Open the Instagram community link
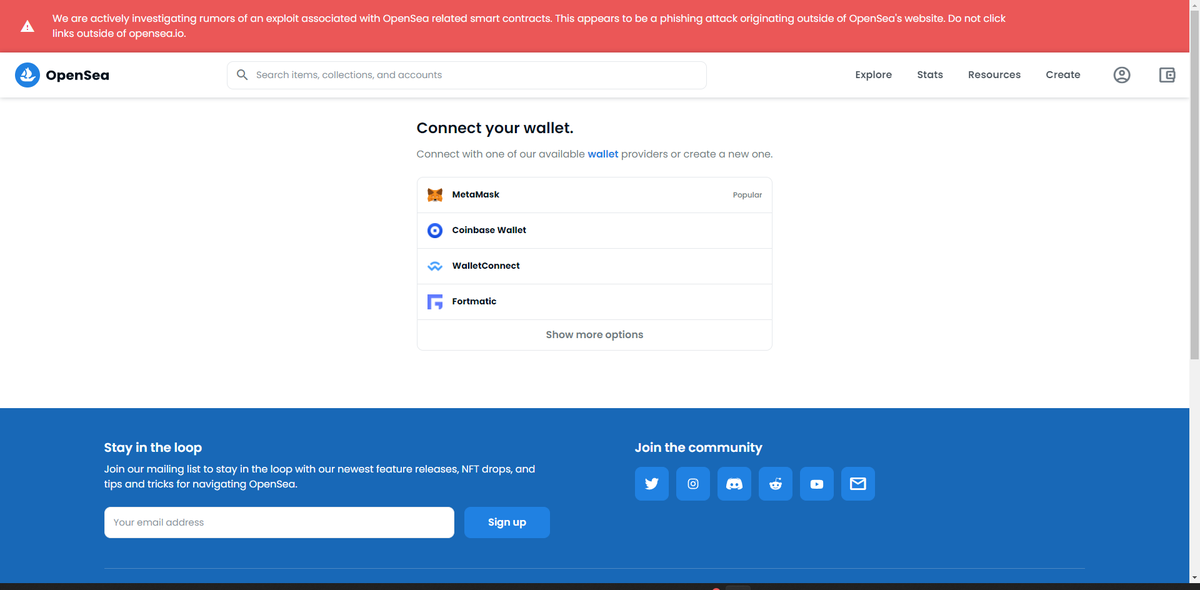Screen dimensions: 1200x590 [693, 484]
